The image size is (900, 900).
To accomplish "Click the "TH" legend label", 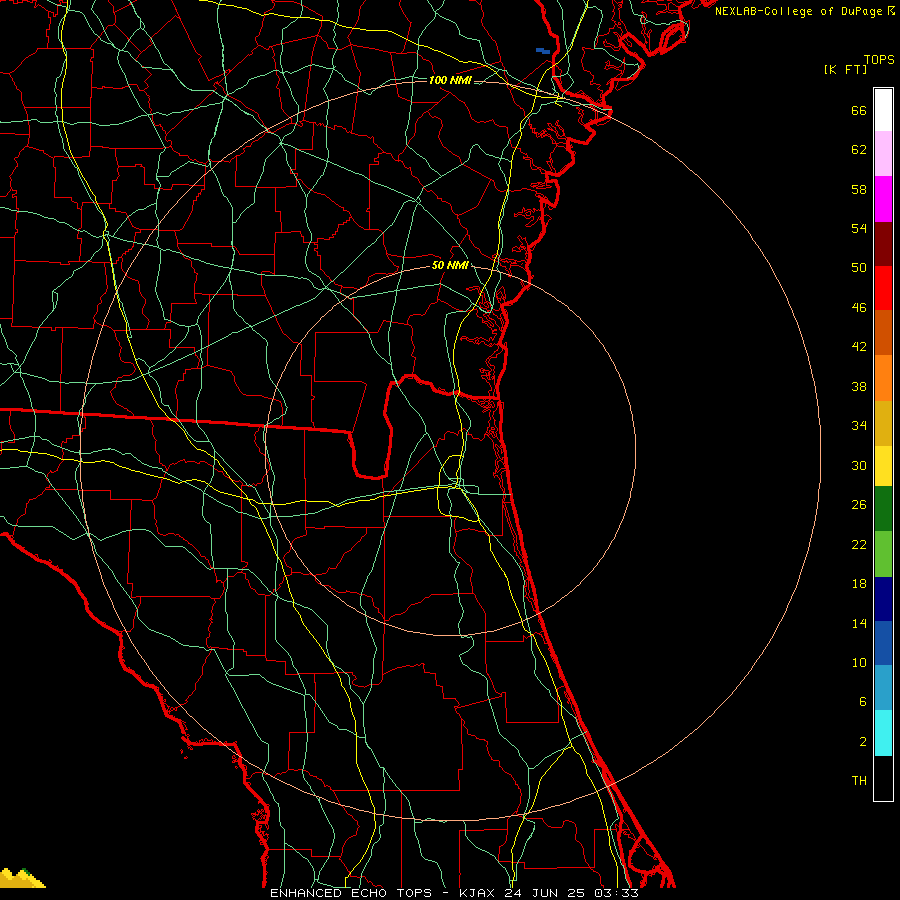I will tap(859, 781).
